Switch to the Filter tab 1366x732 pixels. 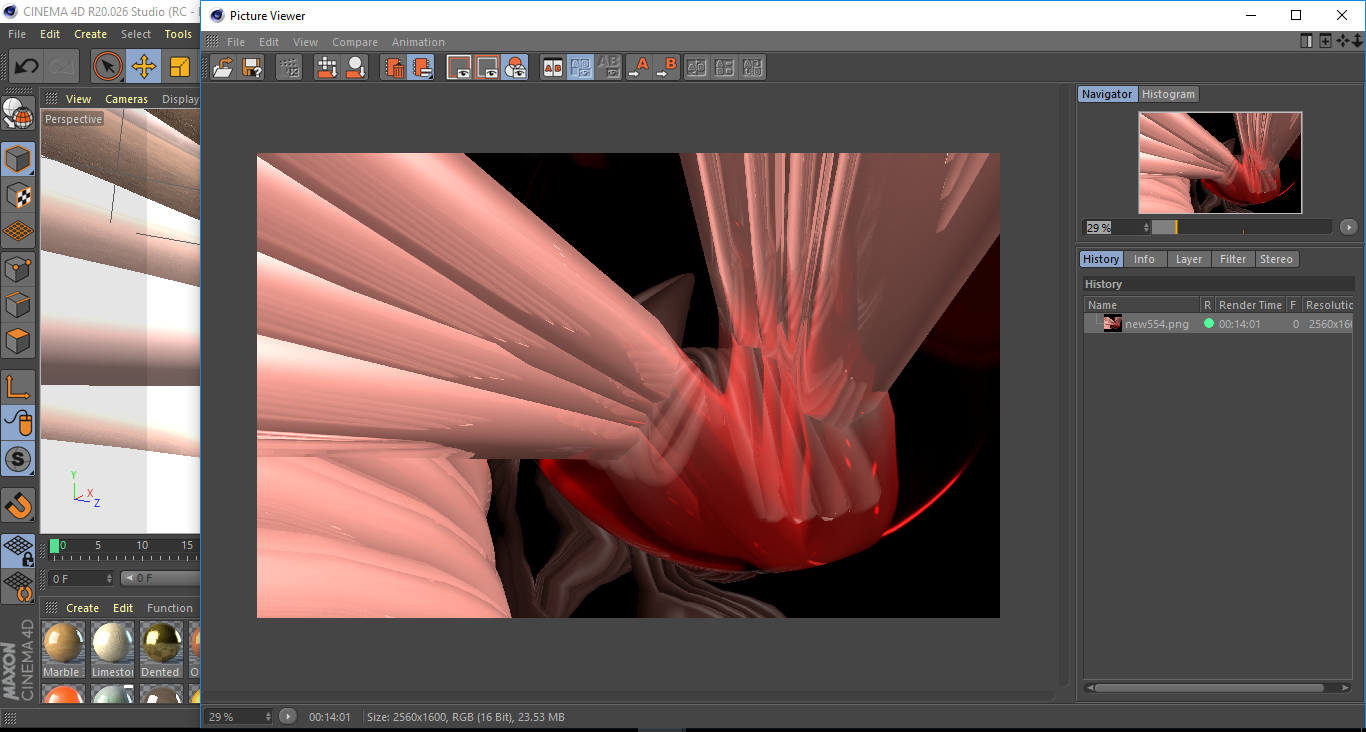click(1233, 259)
